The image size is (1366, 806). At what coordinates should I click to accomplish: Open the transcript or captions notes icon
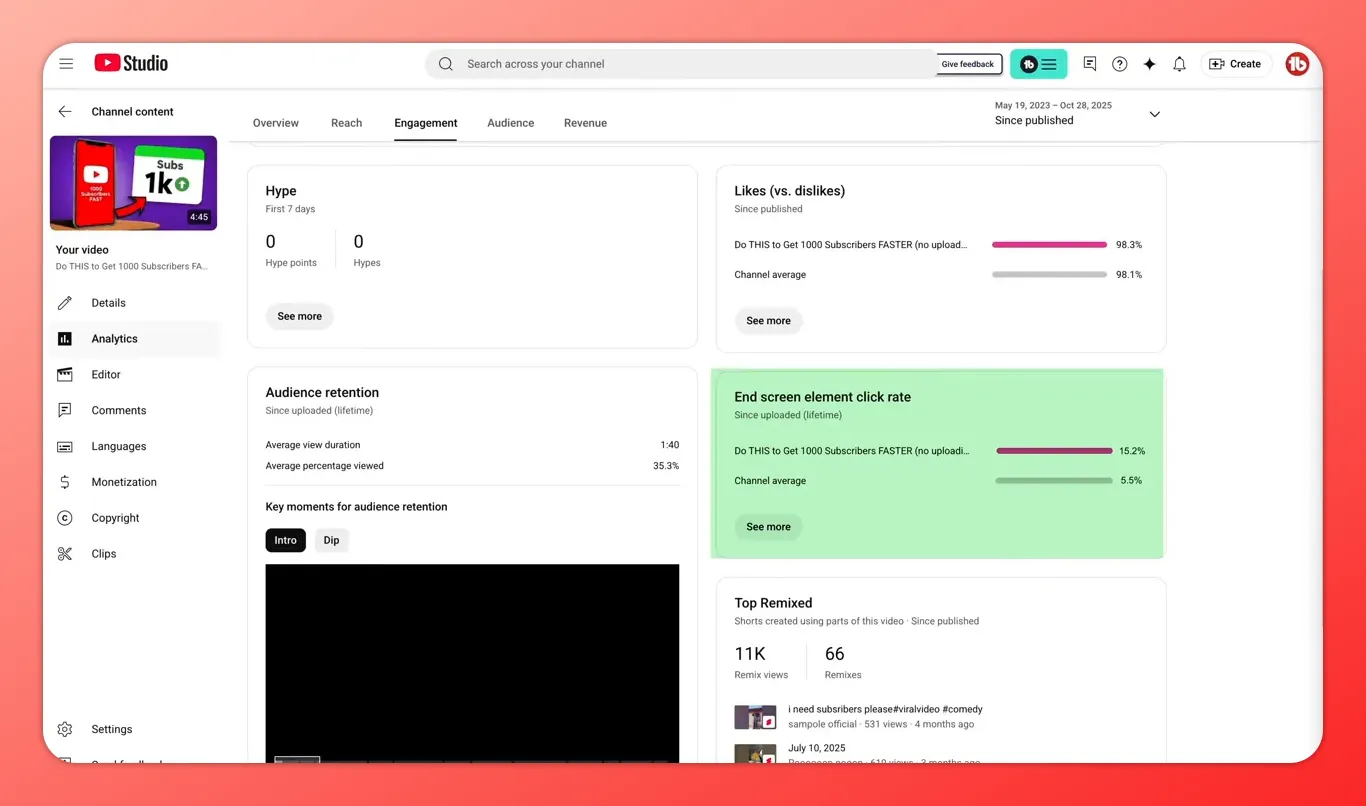point(1090,64)
